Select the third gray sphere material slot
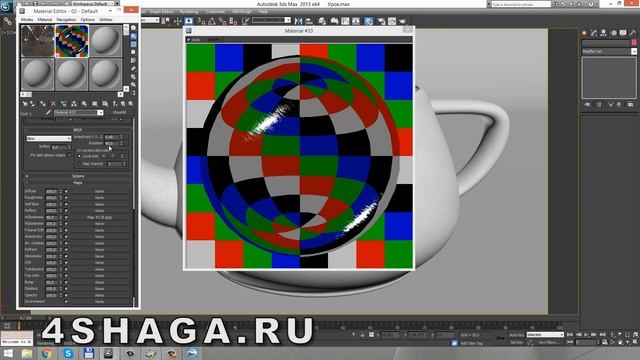This screenshot has height=360, width=640. point(105,41)
